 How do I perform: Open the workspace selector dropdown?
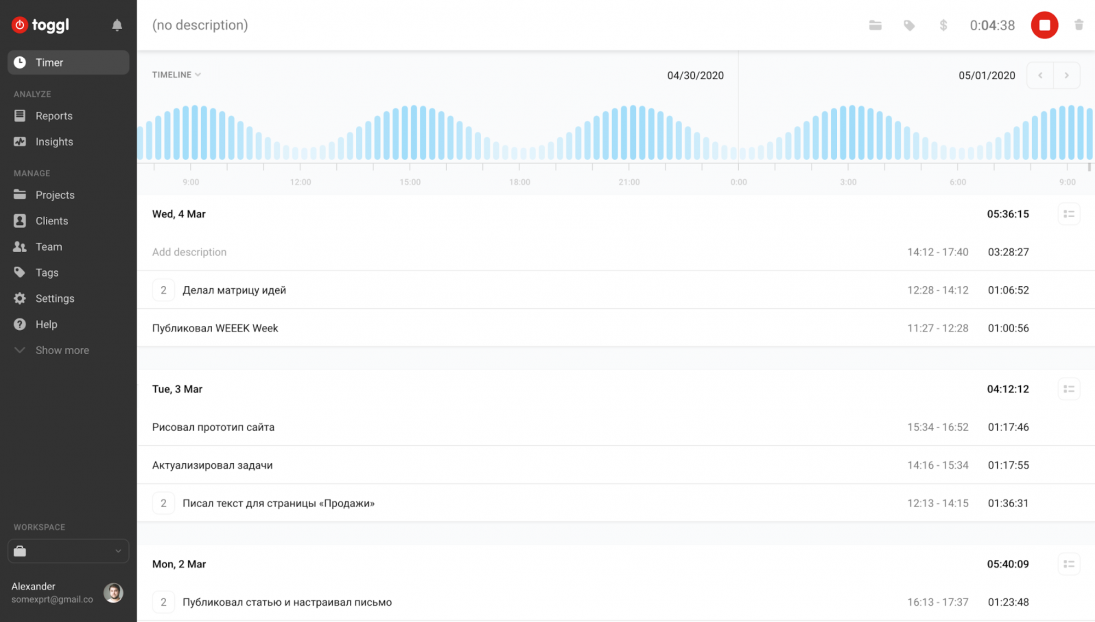(x=68, y=551)
